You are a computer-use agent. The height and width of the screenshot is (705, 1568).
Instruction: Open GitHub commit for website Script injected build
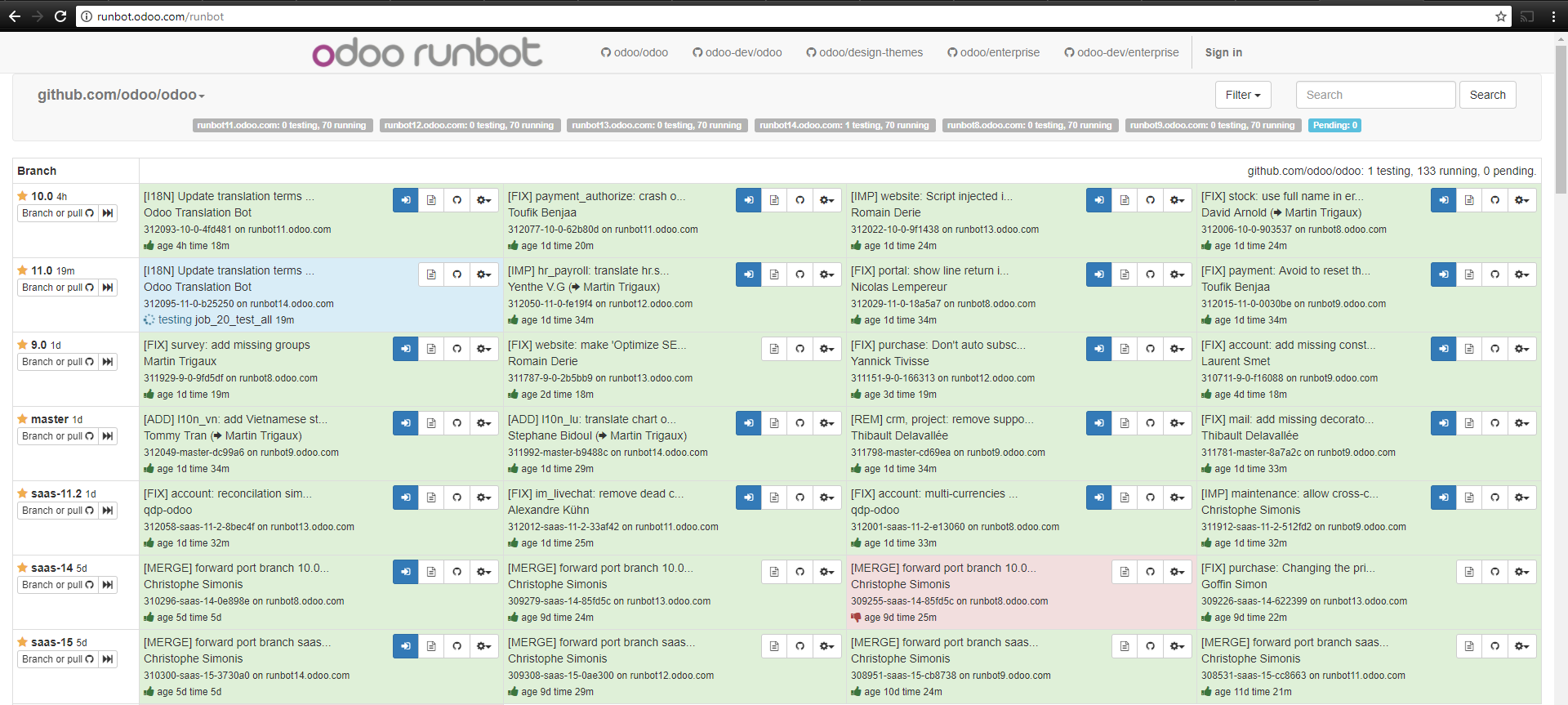coord(1151,200)
